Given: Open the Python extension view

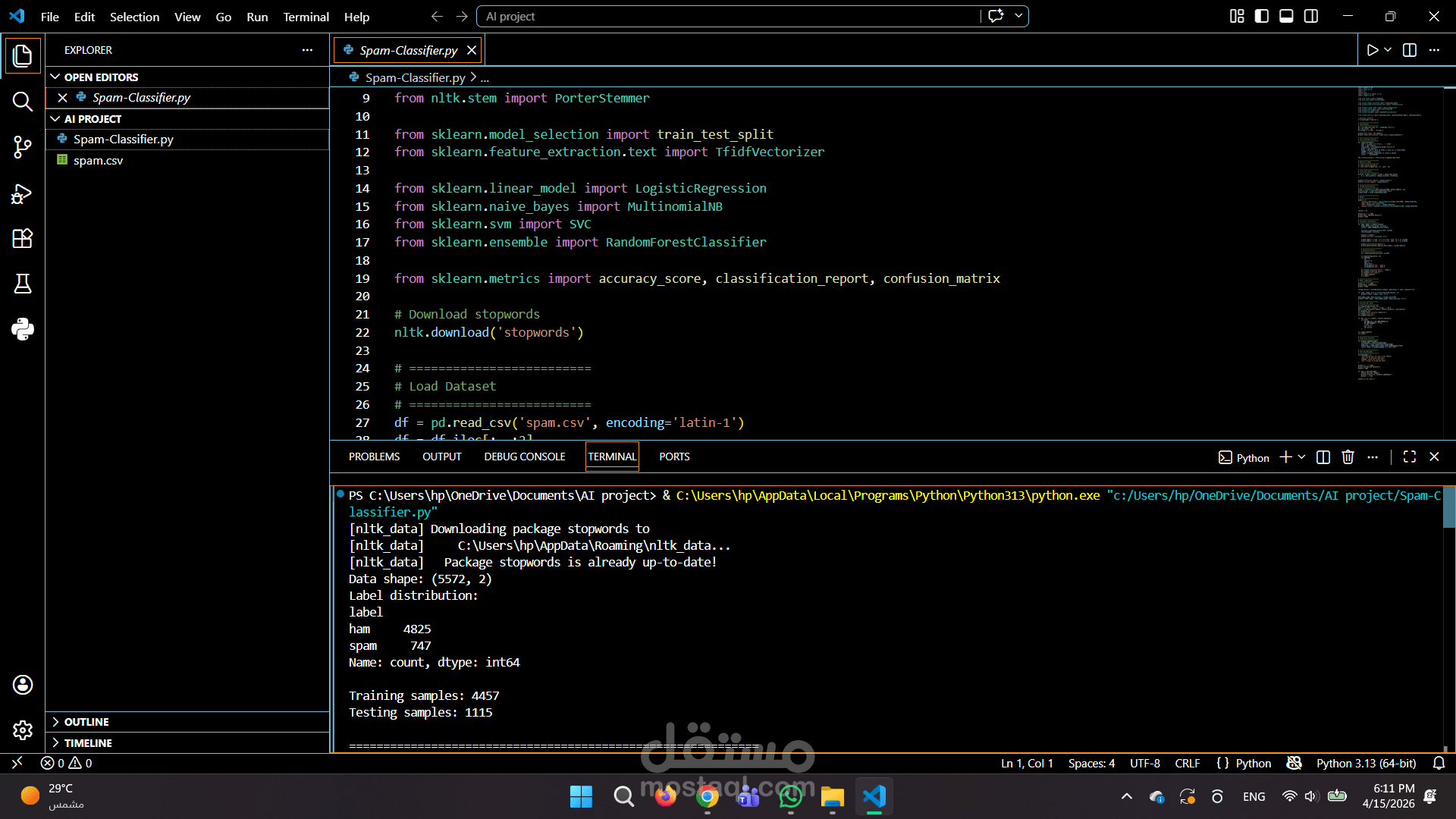Looking at the screenshot, I should [x=22, y=329].
